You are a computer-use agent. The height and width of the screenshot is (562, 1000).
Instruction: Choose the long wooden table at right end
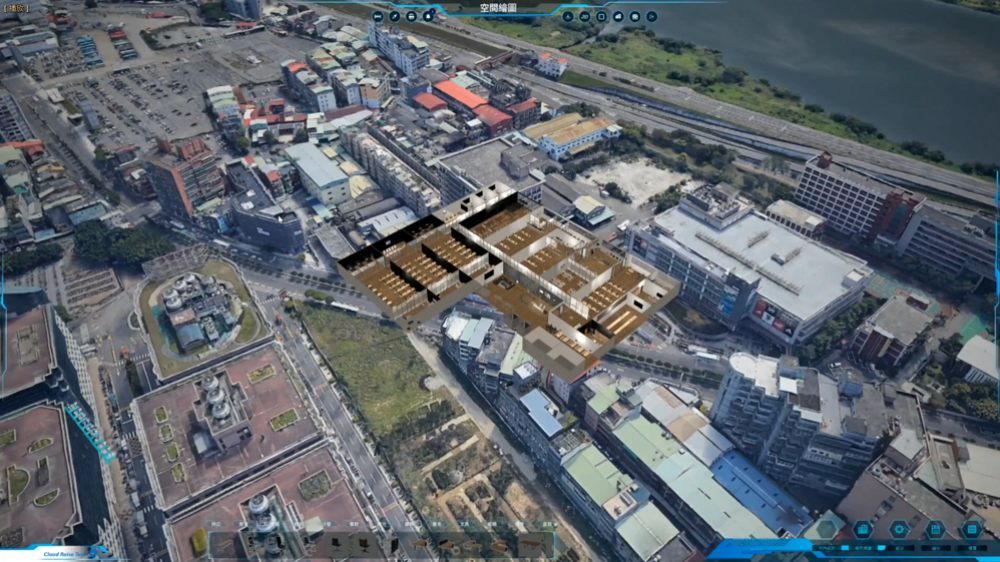point(529,545)
